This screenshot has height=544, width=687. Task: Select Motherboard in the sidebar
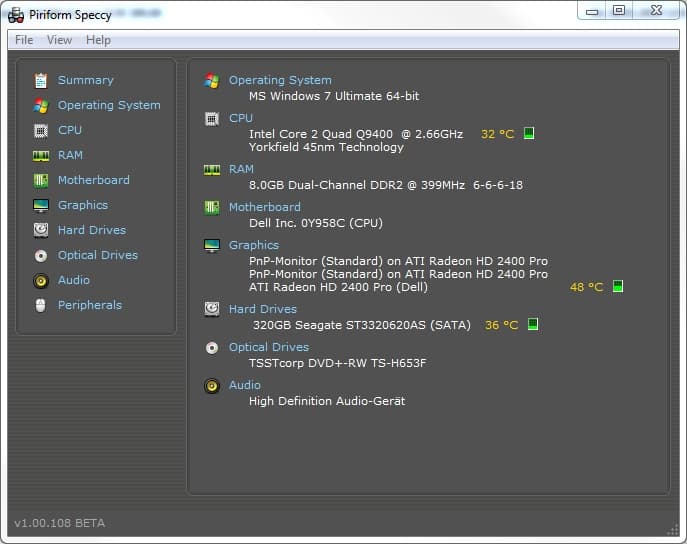94,180
